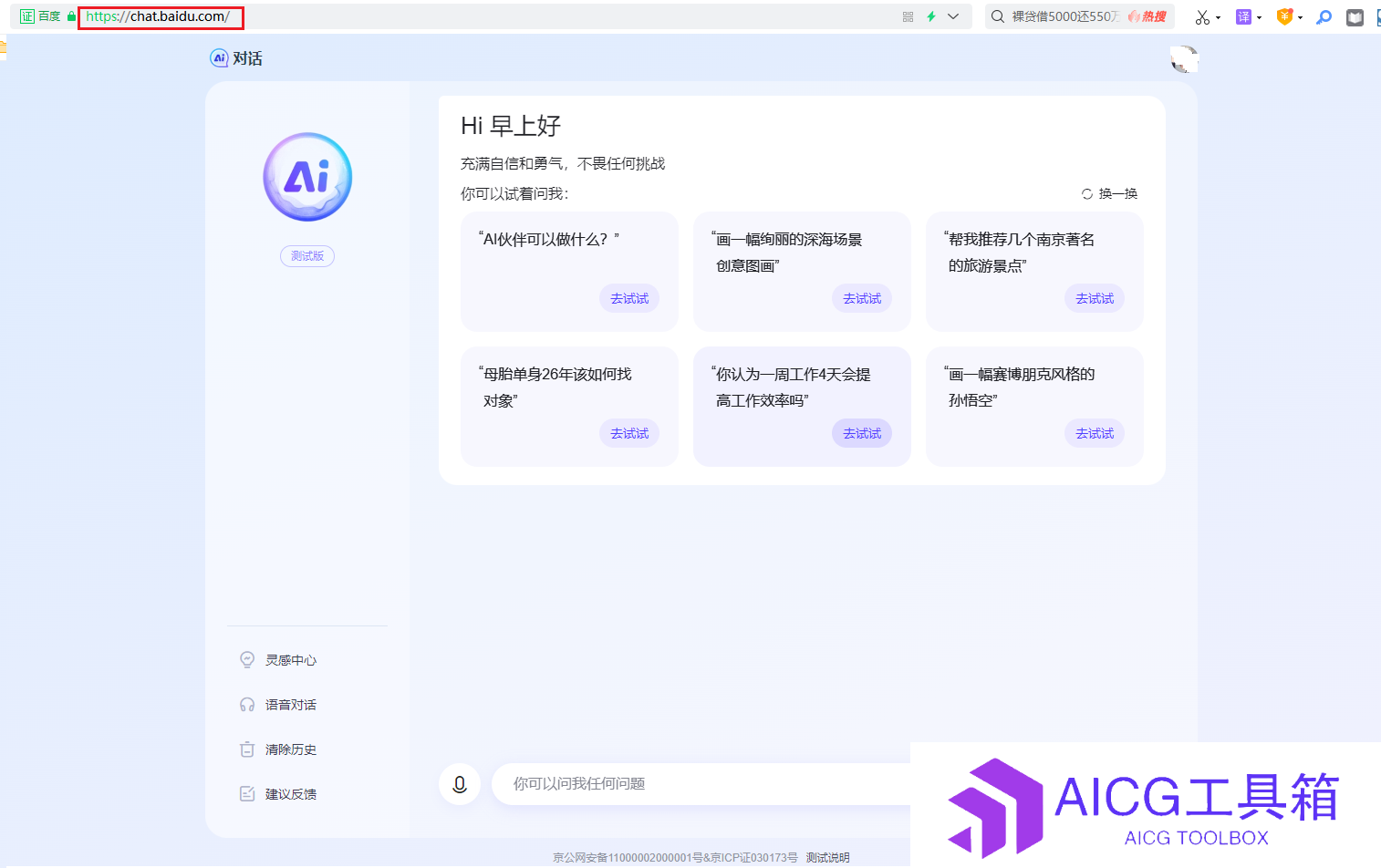The width and height of the screenshot is (1381, 868).
Task: Click the orange shield wallet icon
Action: click(1284, 16)
